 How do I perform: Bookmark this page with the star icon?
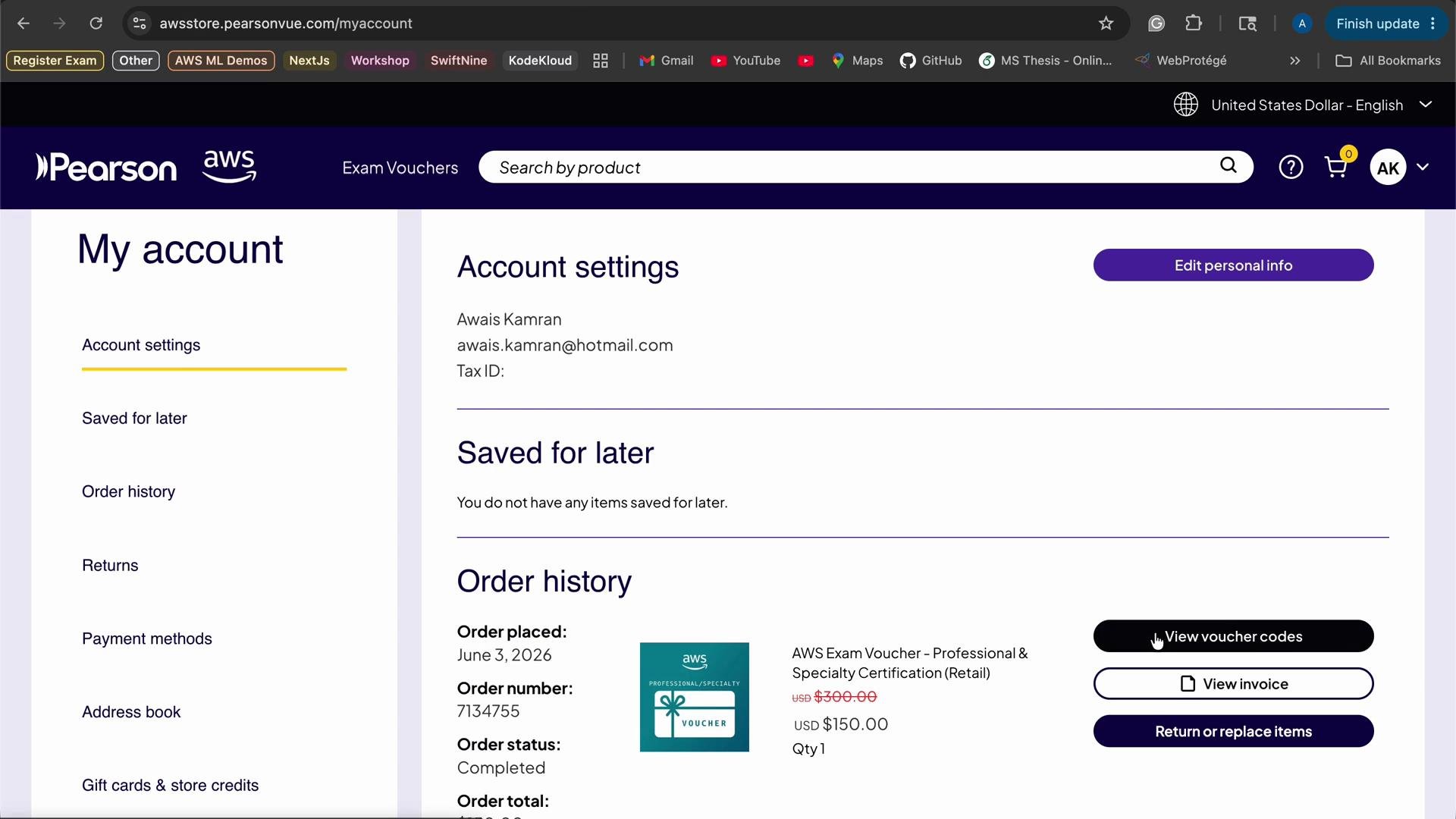click(x=1106, y=24)
